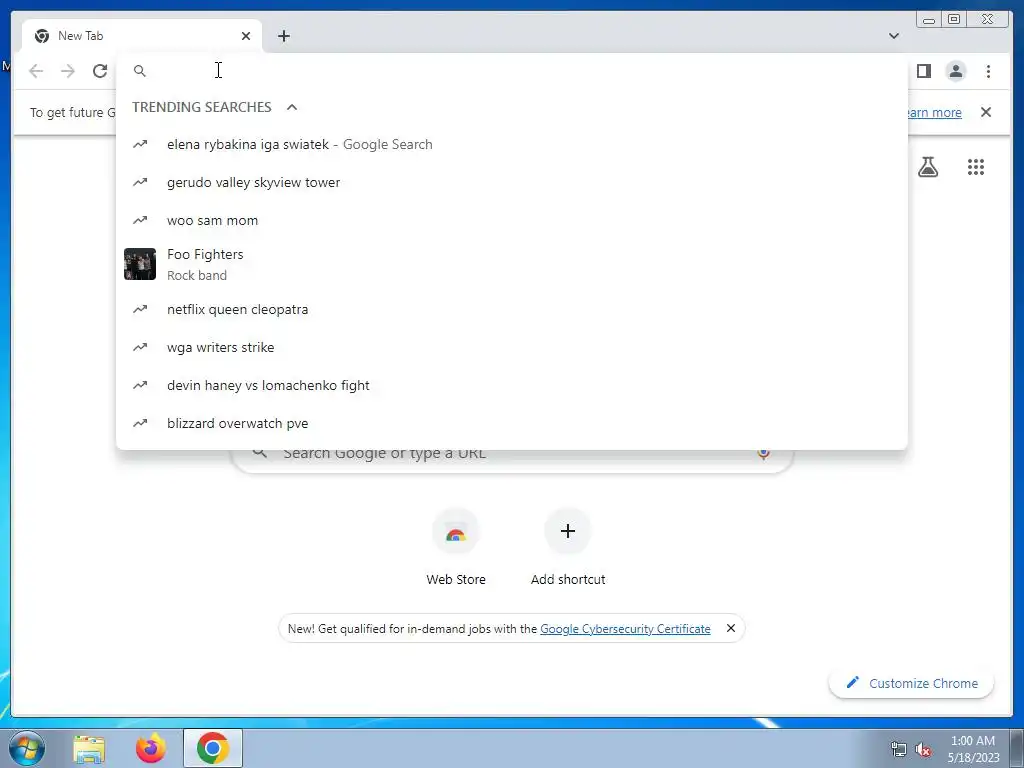Reload the page with the refresh icon

[x=100, y=71]
